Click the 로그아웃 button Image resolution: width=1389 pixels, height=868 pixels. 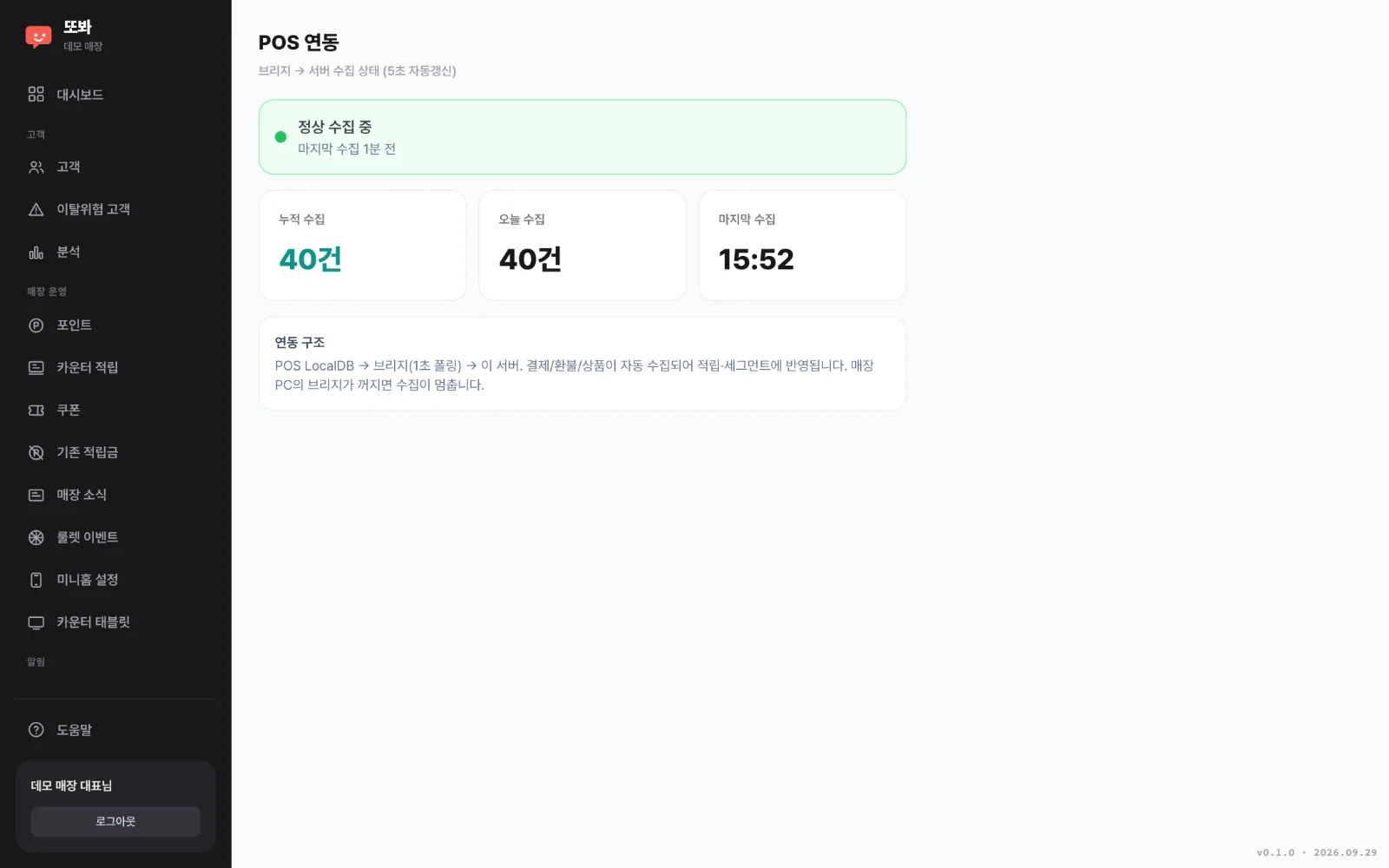point(115,821)
